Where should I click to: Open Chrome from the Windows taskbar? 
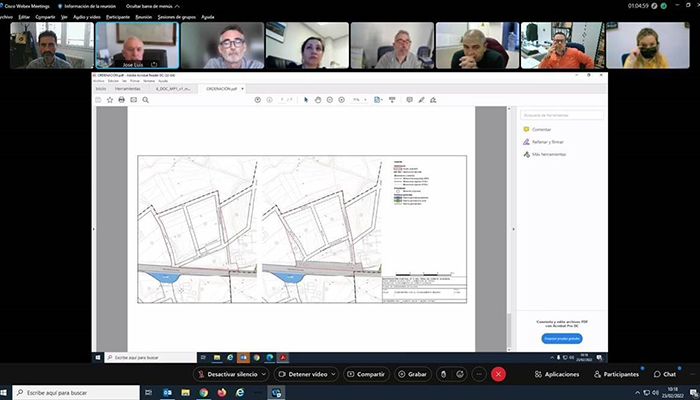[203, 393]
